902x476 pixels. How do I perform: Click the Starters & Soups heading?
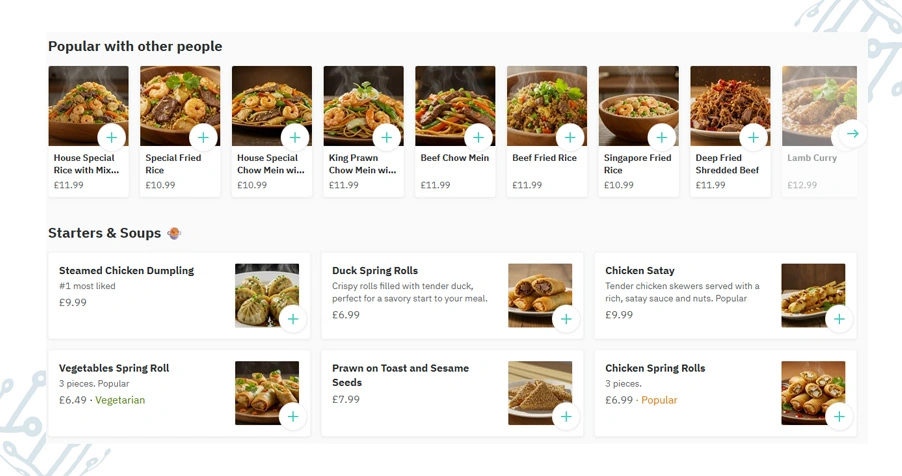point(104,233)
